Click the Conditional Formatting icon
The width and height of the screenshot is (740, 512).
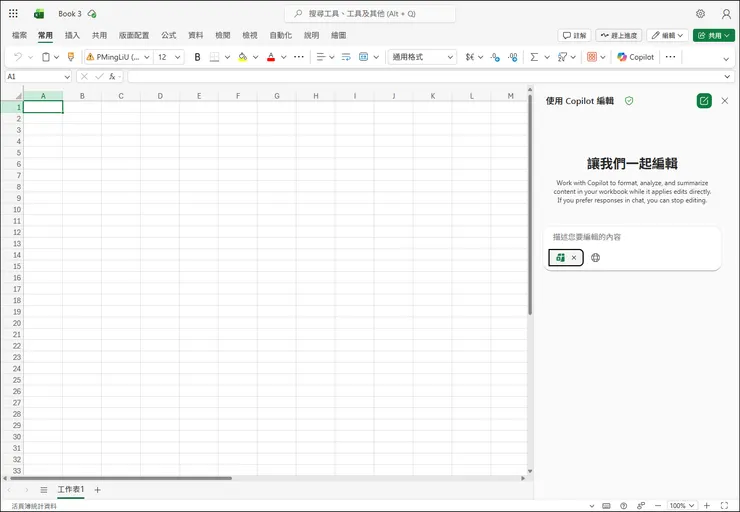591,57
